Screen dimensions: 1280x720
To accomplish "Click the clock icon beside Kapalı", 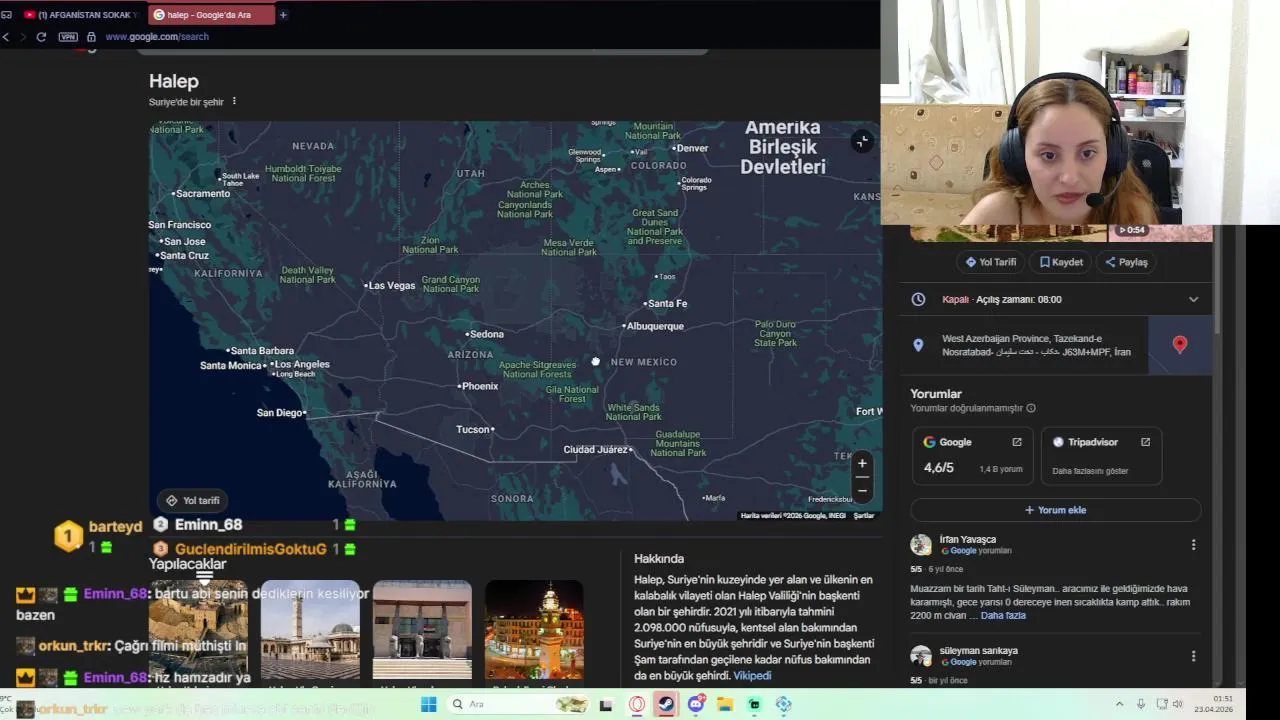I will point(918,299).
